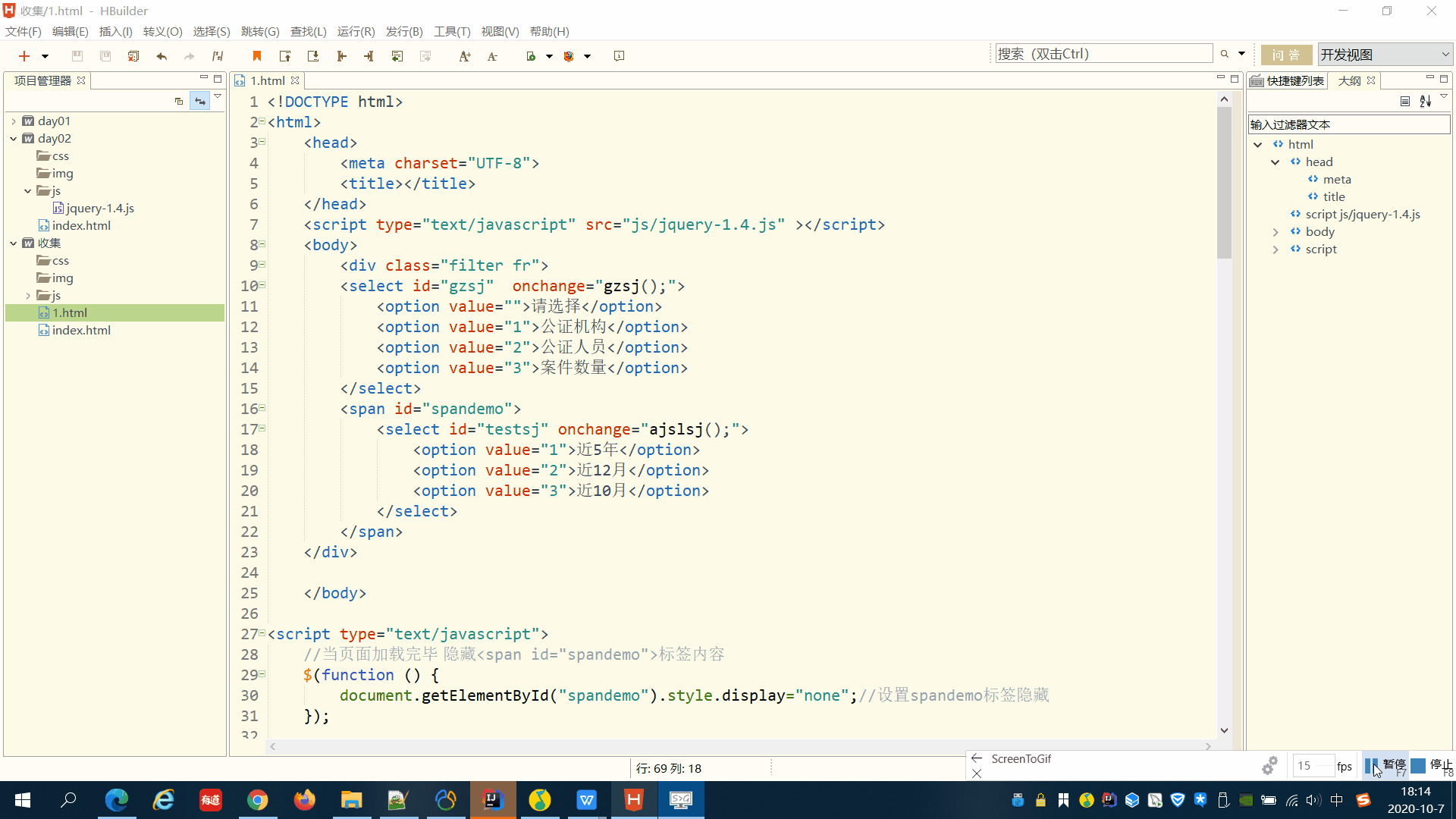Viewport: 1456px width, 819px height.
Task: Expand the day01 project folder
Action: [x=14, y=121]
